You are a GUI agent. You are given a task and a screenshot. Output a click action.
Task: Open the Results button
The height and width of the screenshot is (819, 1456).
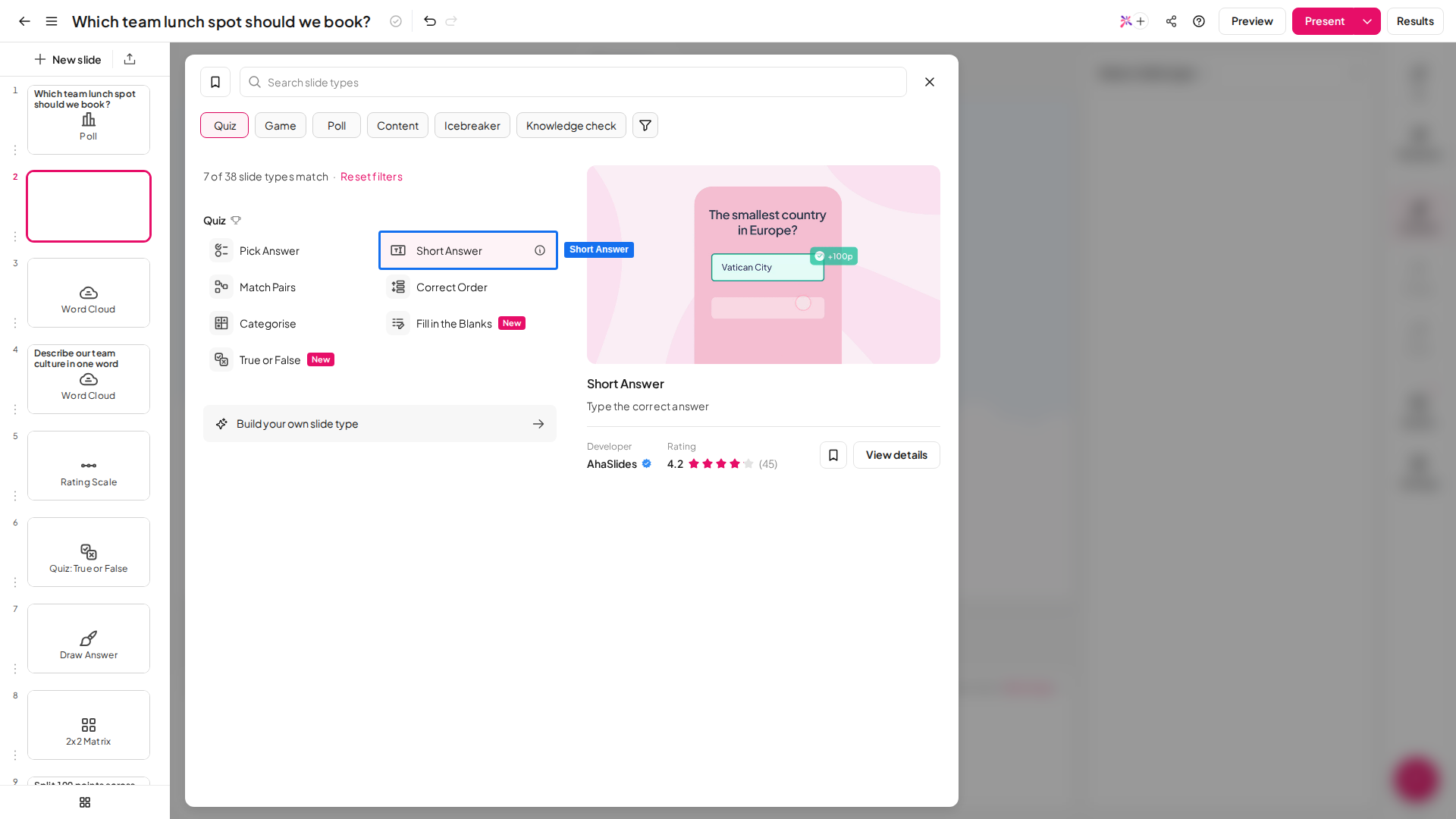1415,21
